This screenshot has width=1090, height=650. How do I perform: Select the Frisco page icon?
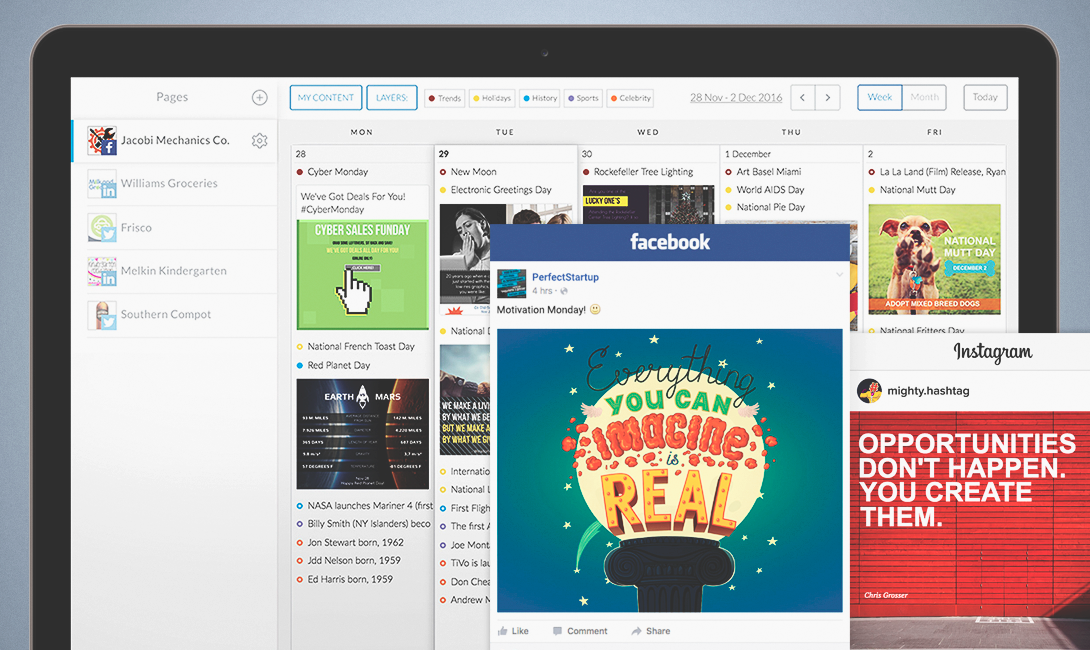[x=101, y=227]
